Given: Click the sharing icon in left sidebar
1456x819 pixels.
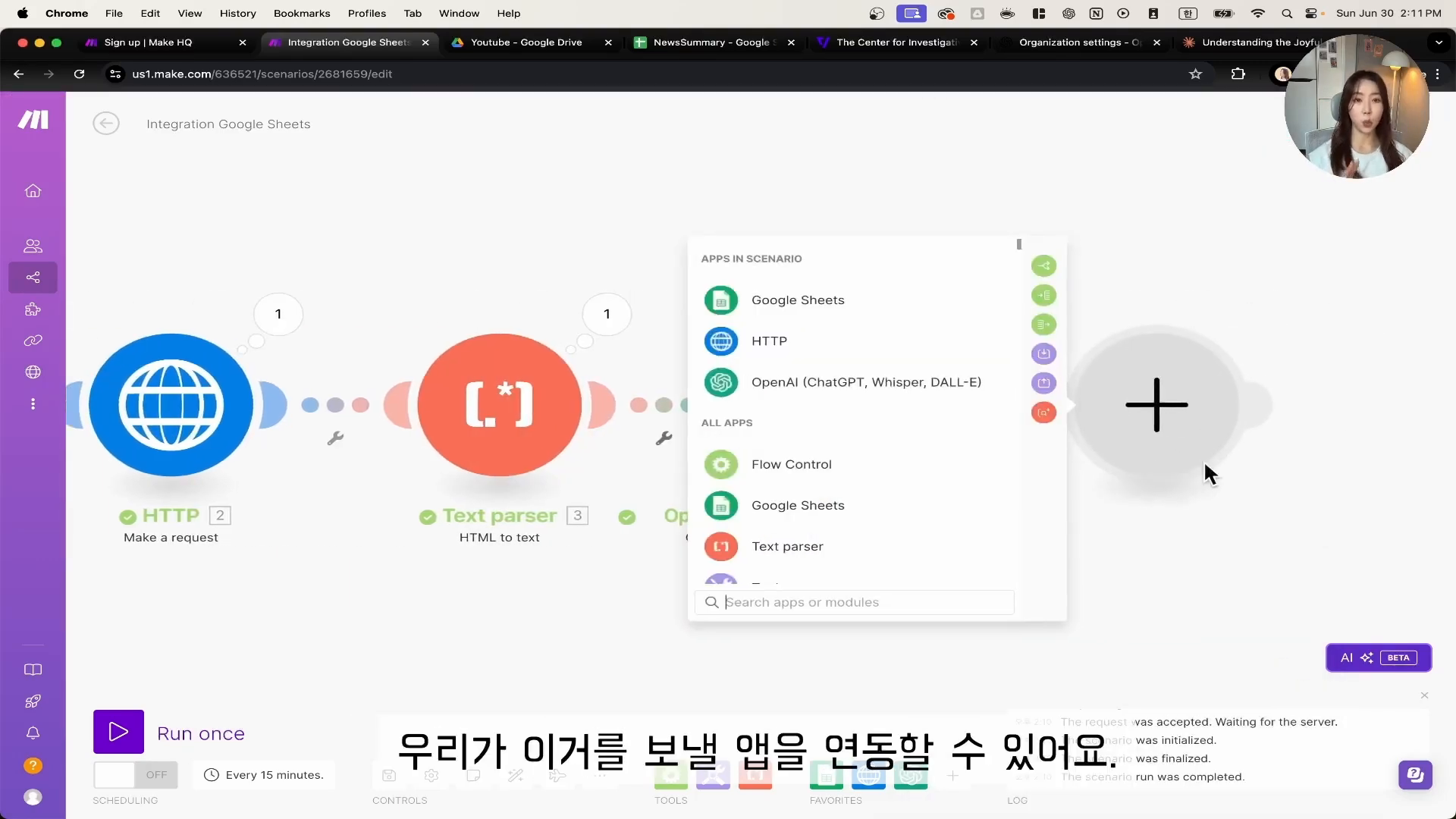Looking at the screenshot, I should pyautogui.click(x=33, y=277).
